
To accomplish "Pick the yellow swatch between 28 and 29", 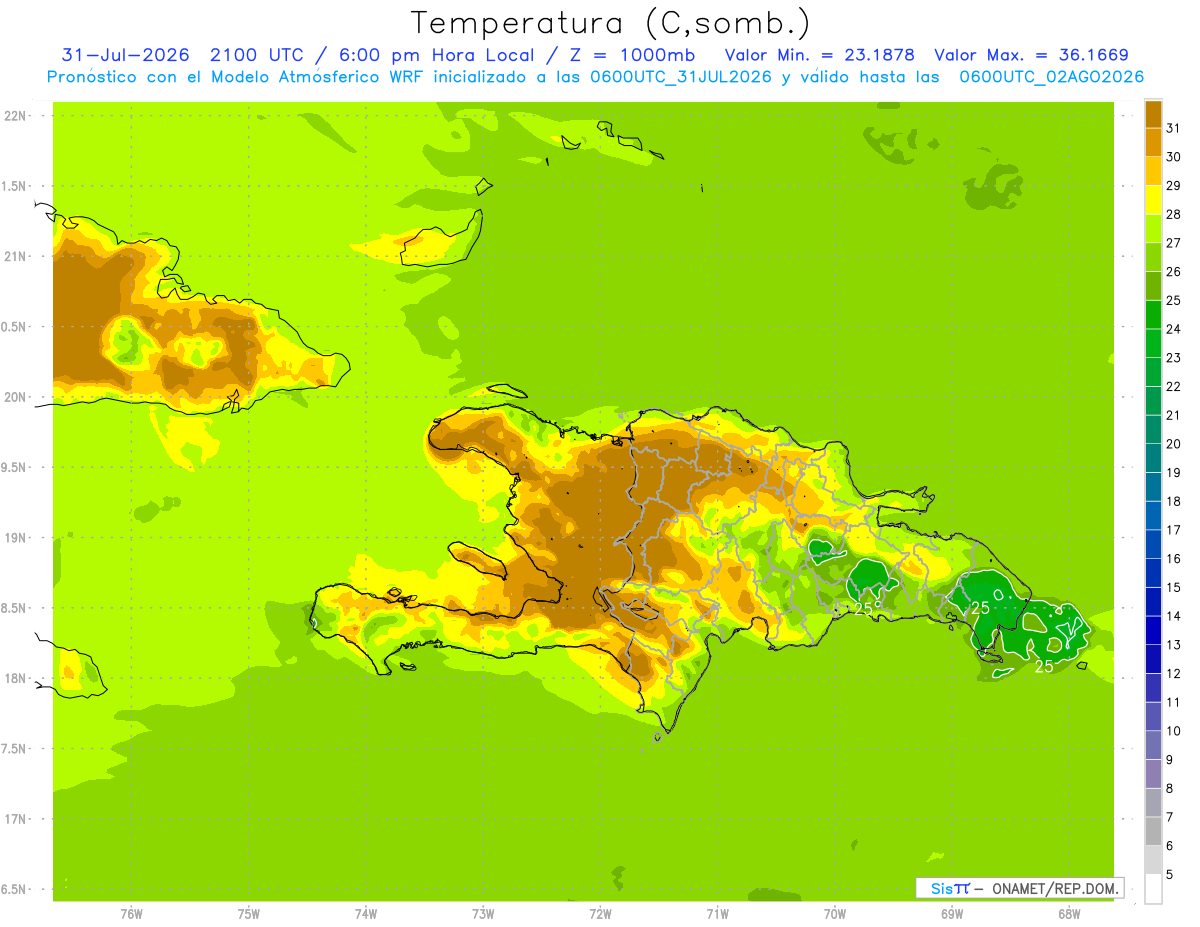I will point(1153,200).
